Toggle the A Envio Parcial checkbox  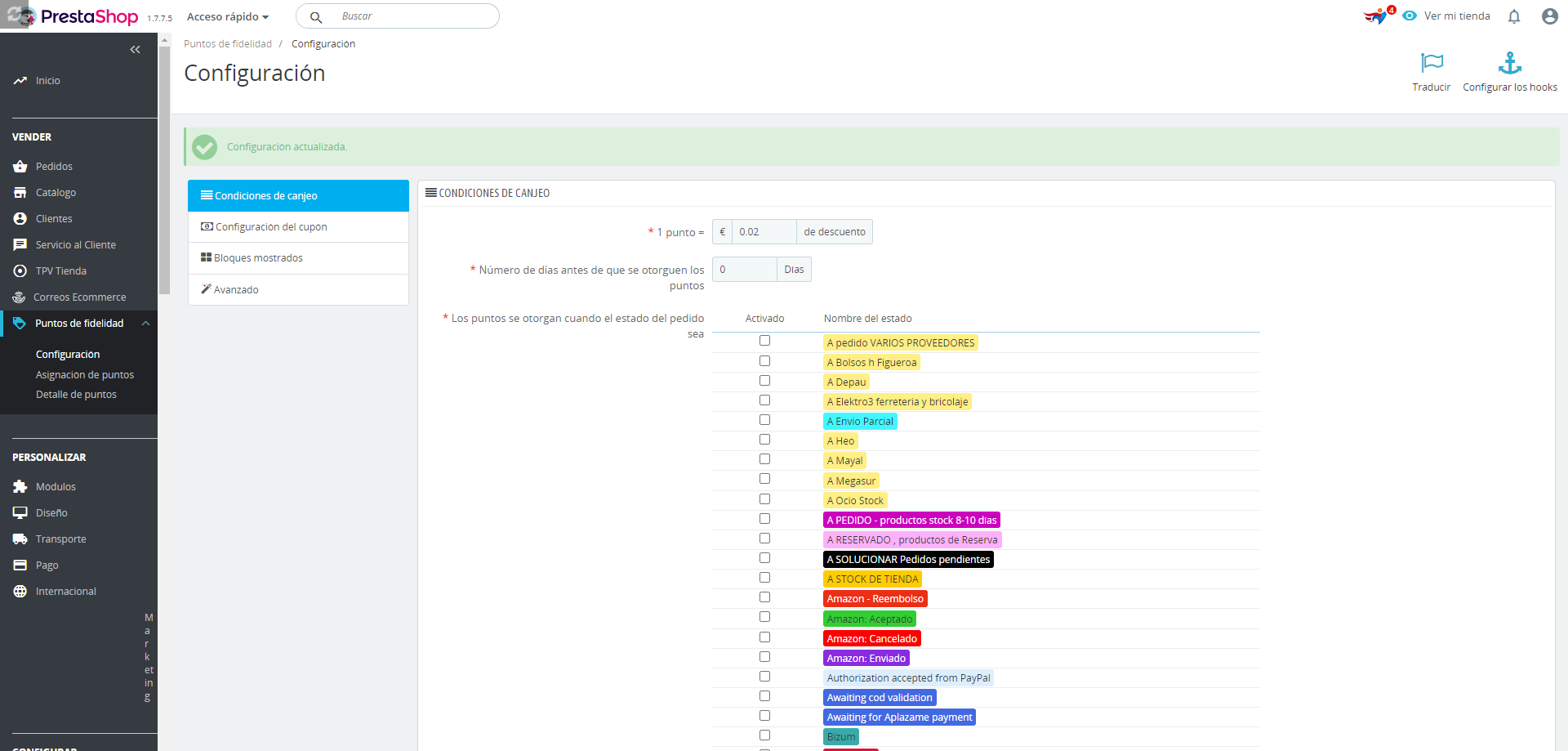pyautogui.click(x=764, y=420)
